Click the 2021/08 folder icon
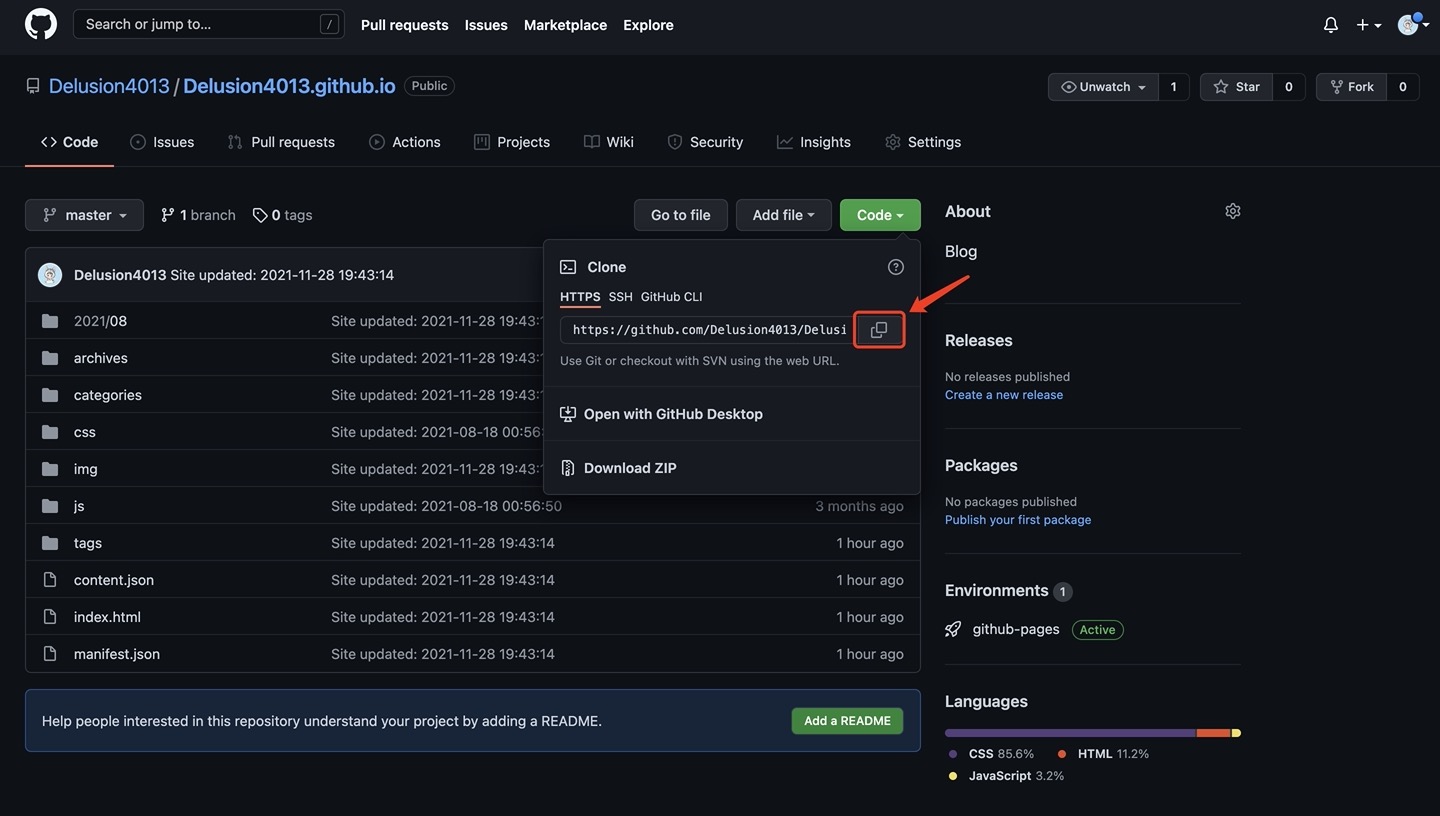1440x816 pixels. 50,321
